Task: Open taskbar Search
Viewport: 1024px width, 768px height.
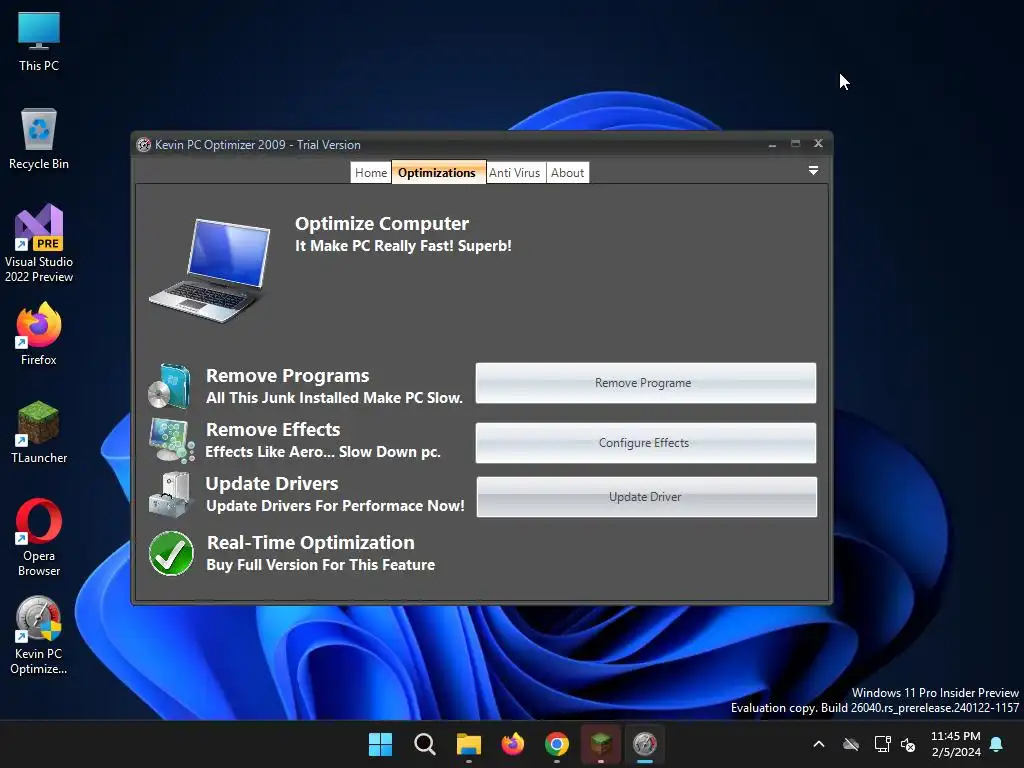Action: pos(424,744)
